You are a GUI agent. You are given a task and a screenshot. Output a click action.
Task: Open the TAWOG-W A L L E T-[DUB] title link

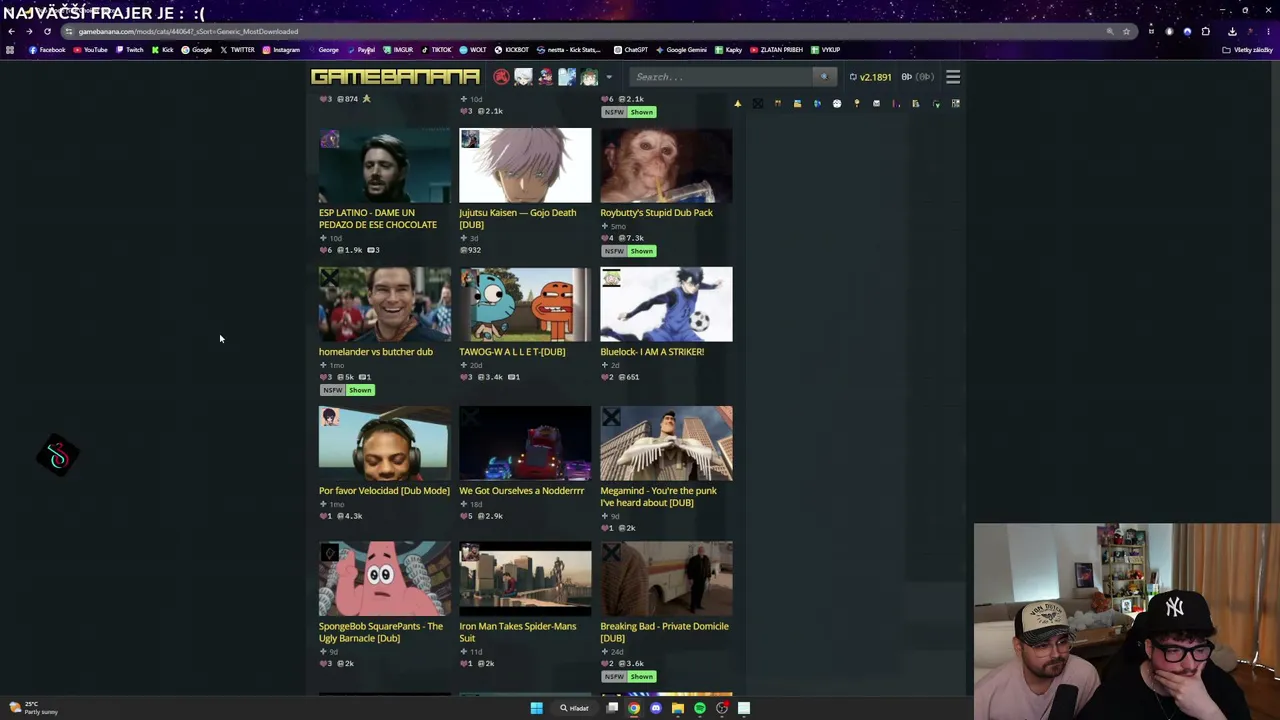pos(512,352)
